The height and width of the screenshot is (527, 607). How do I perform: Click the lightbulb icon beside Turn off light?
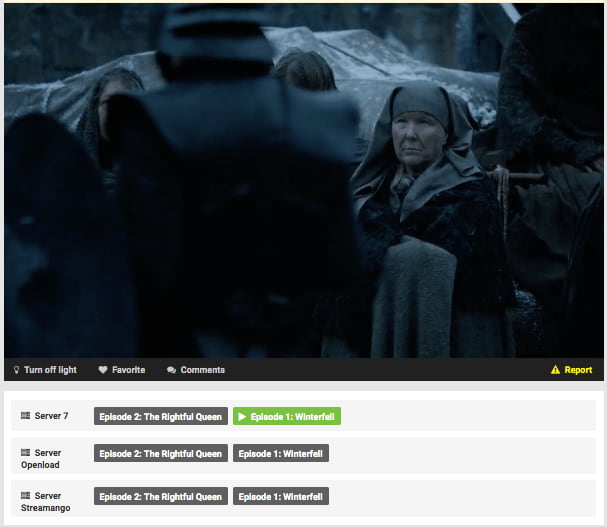point(16,370)
